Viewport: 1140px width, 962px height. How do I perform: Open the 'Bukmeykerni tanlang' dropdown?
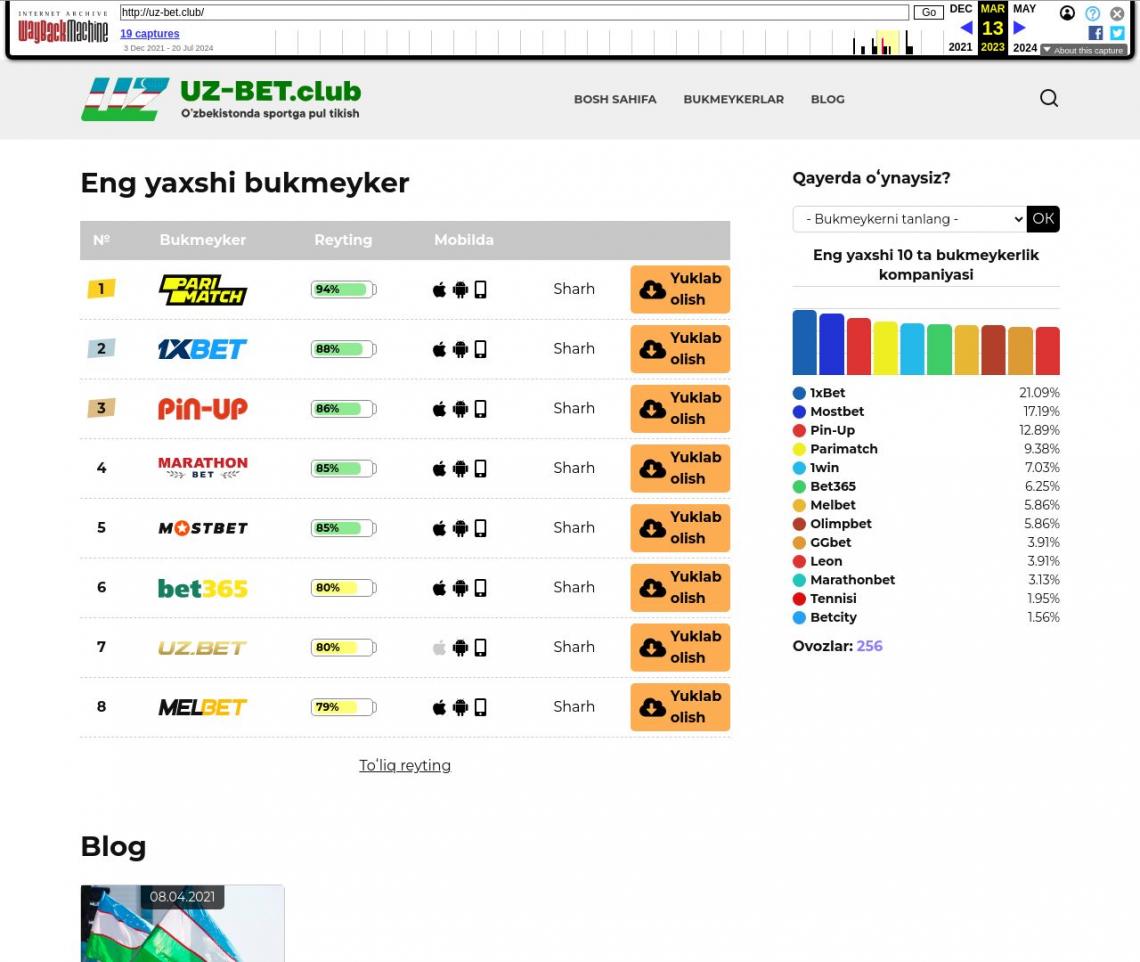click(910, 219)
